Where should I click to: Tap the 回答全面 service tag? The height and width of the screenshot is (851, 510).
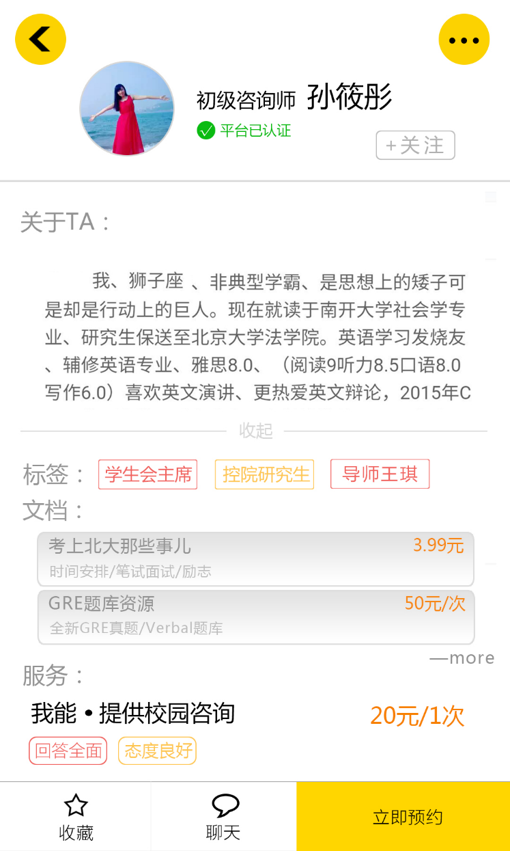[68, 751]
